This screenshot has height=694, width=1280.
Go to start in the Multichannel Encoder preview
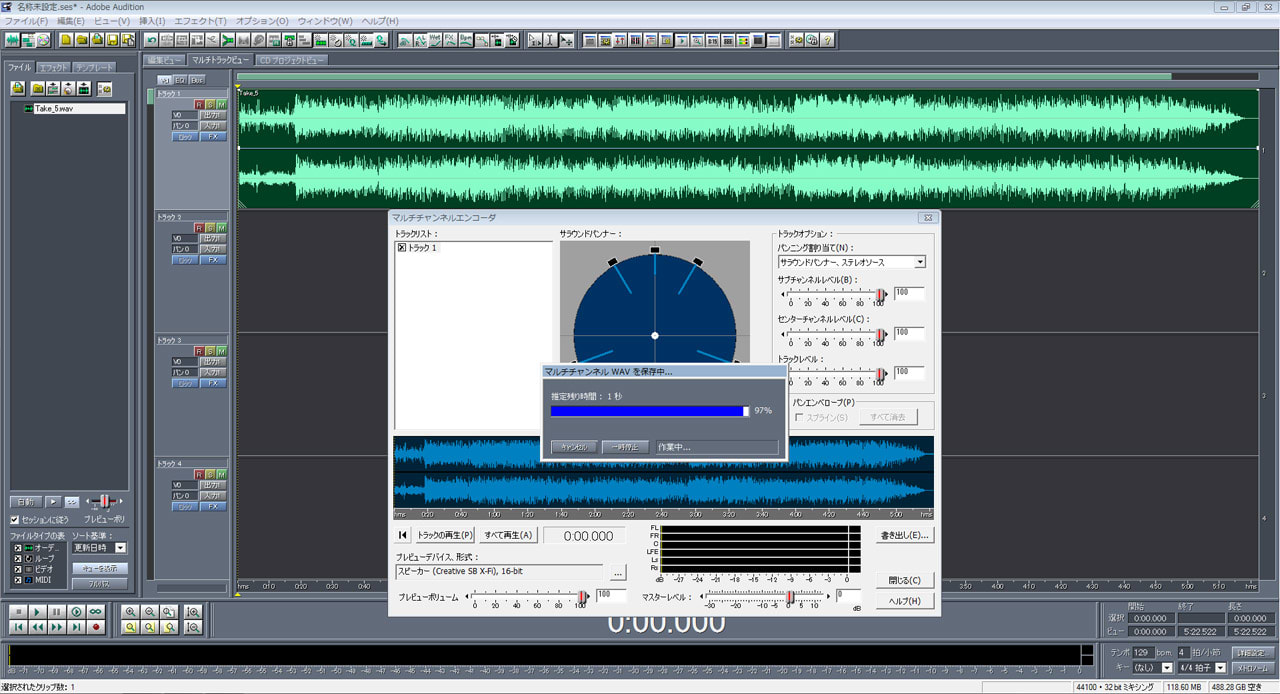(x=402, y=535)
